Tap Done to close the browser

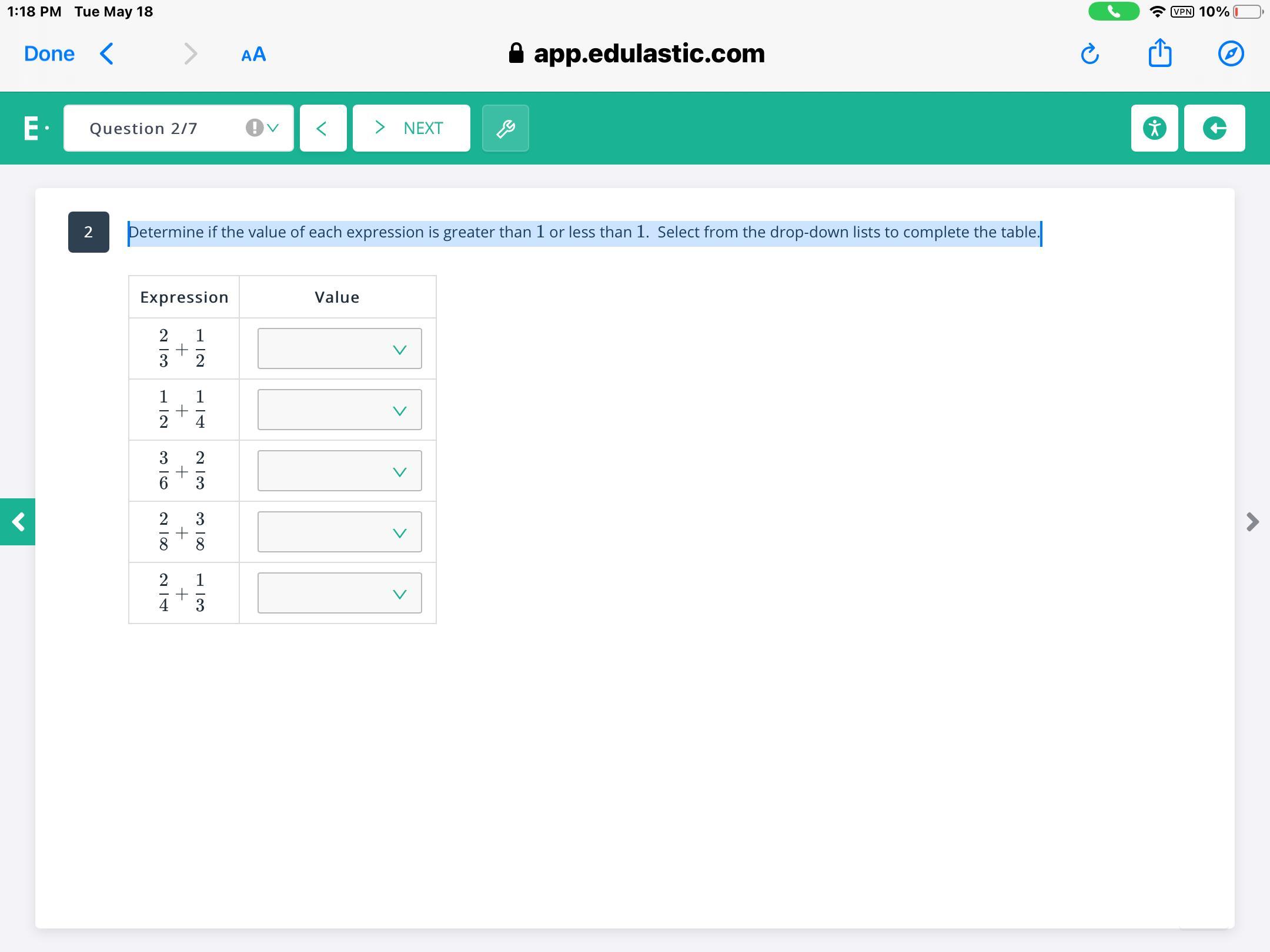point(49,54)
